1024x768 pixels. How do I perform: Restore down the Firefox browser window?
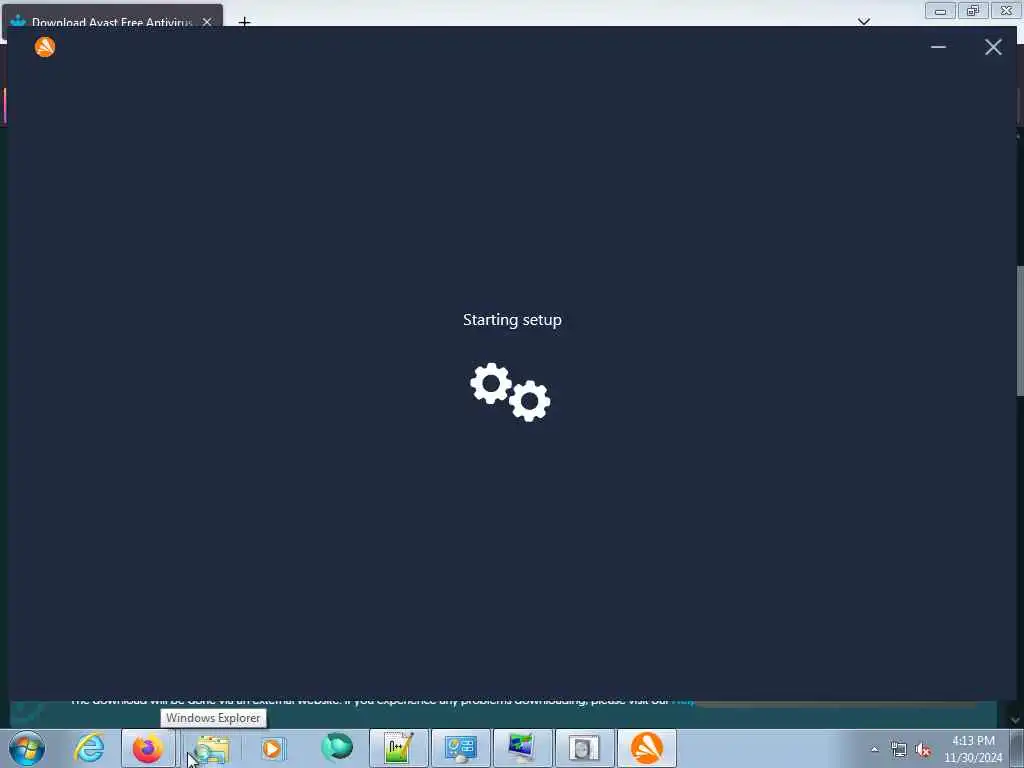tap(973, 10)
